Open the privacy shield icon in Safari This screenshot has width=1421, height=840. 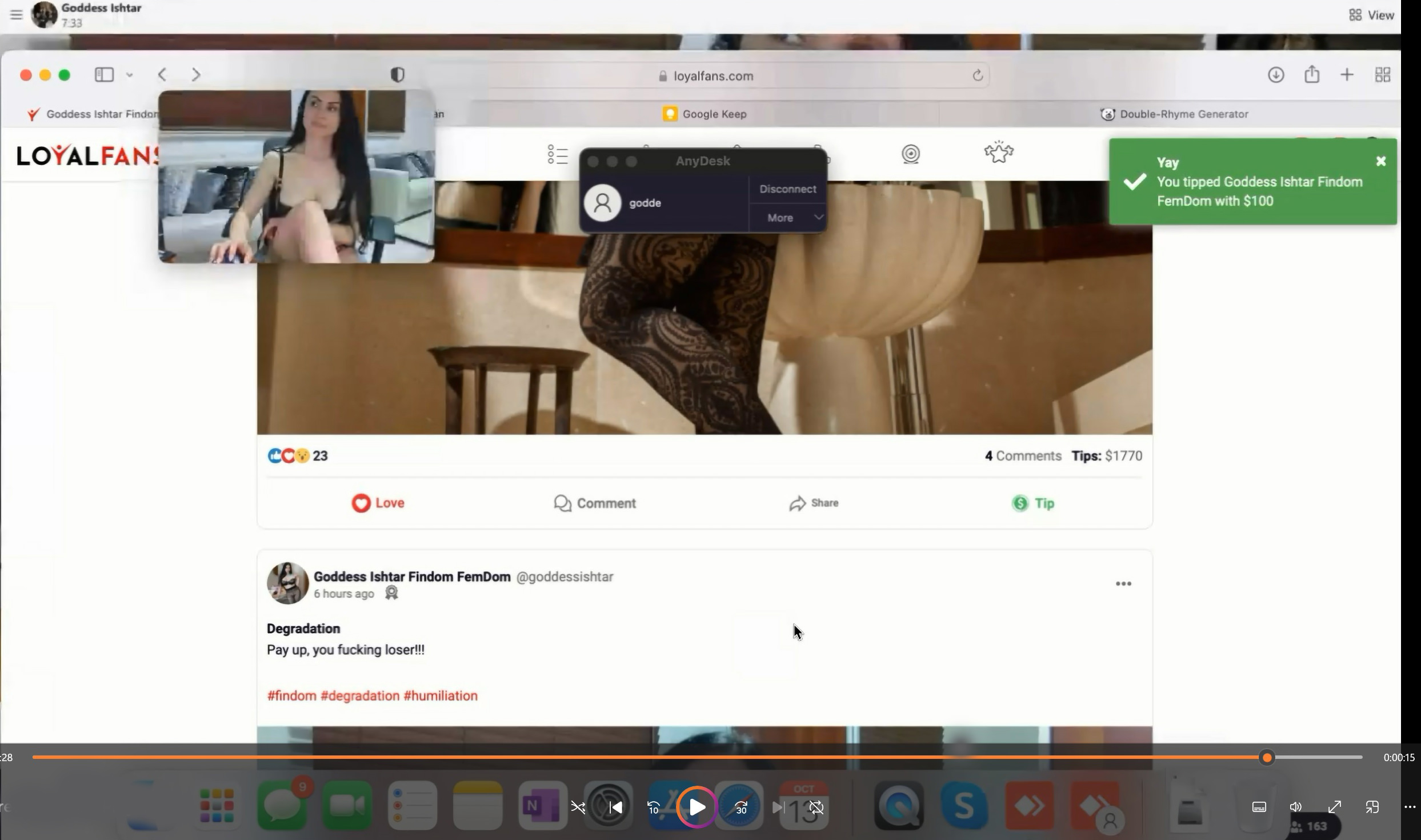pos(398,75)
